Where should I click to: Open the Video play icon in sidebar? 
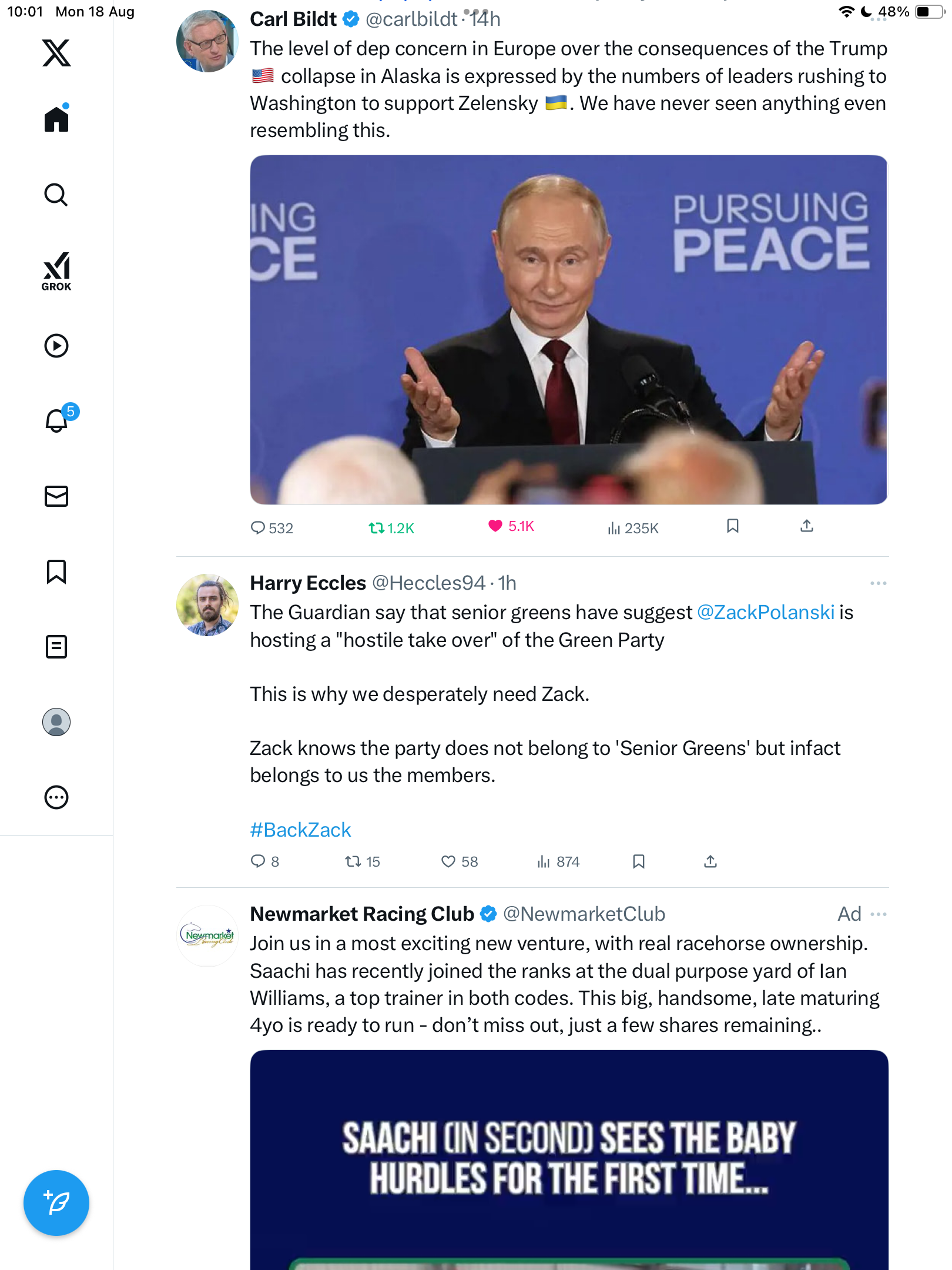click(56, 346)
